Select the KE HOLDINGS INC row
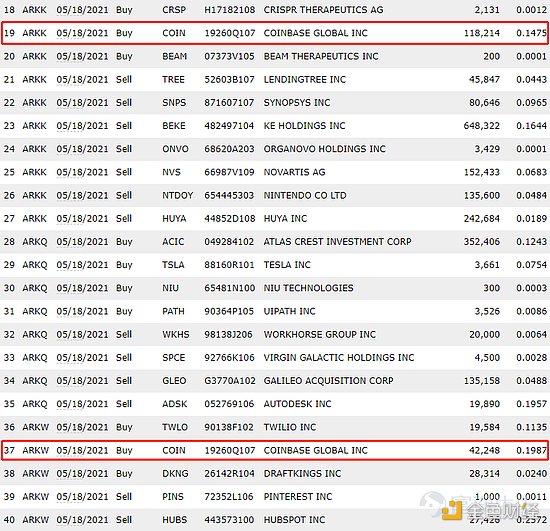This screenshot has height=531, width=550. 275,126
